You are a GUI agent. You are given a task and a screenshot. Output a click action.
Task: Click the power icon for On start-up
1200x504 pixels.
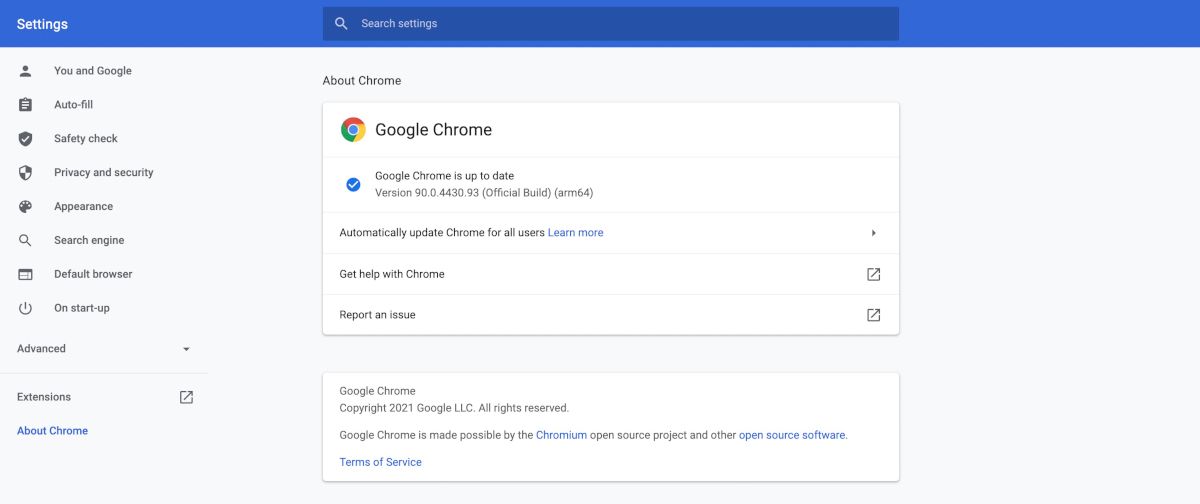tap(26, 308)
